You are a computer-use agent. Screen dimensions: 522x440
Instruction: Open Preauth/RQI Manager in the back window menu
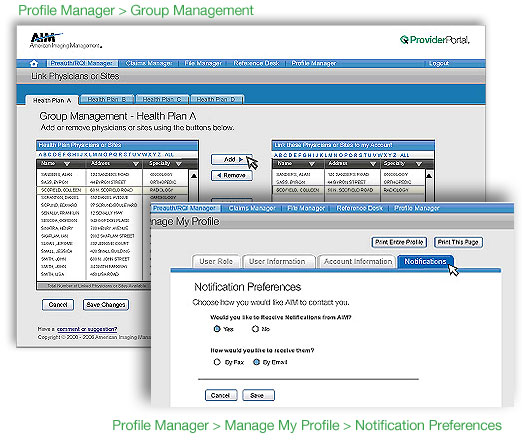tap(82, 63)
